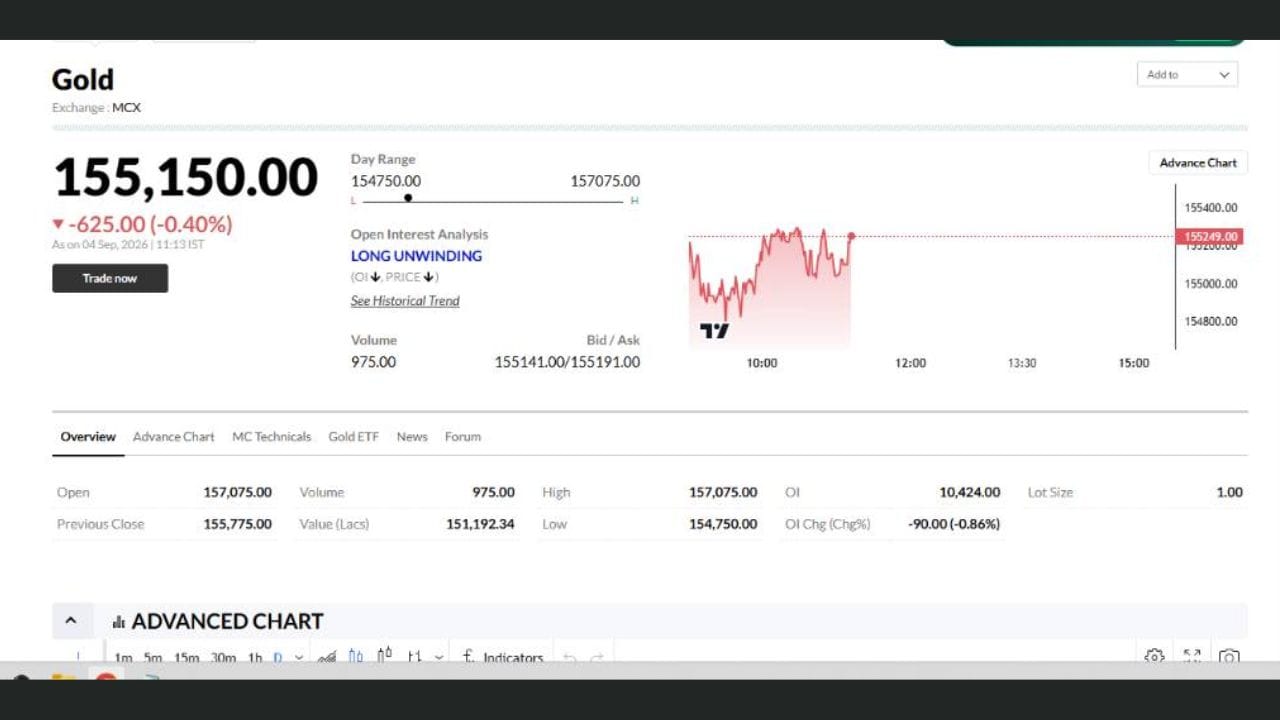Open the MC Technicals tab
The height and width of the screenshot is (720, 1280).
click(271, 437)
